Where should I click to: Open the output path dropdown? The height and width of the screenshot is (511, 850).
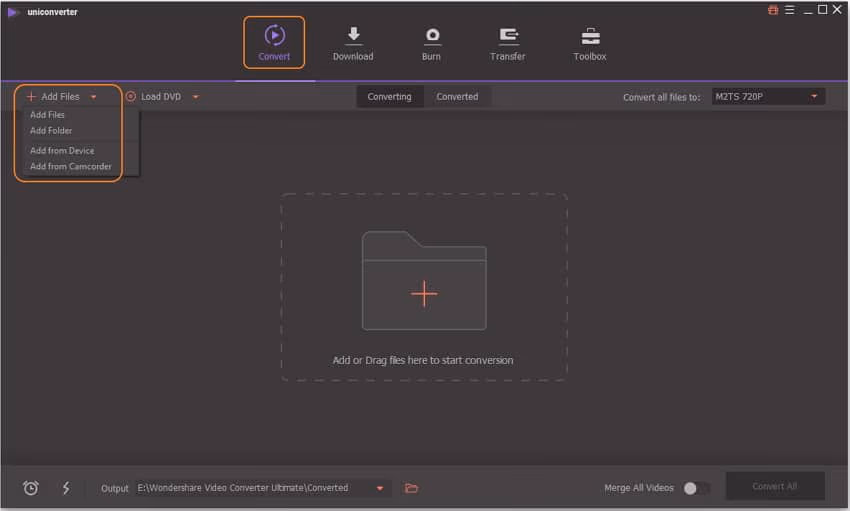380,488
